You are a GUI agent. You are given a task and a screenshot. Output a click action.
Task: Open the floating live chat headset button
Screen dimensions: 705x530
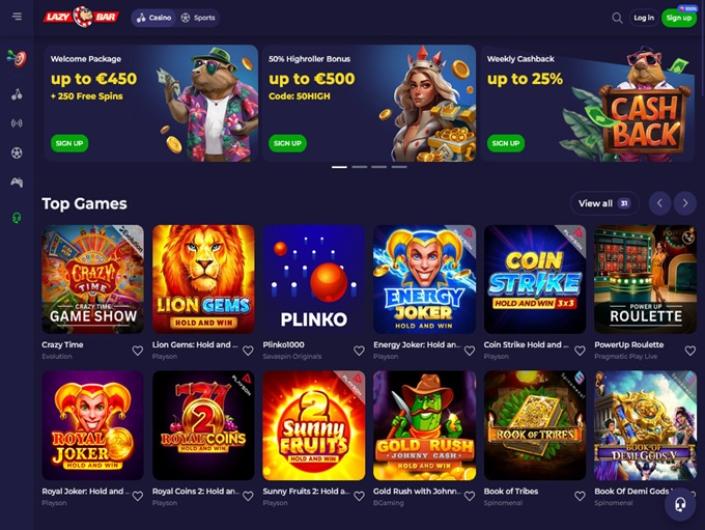pyautogui.click(x=681, y=505)
